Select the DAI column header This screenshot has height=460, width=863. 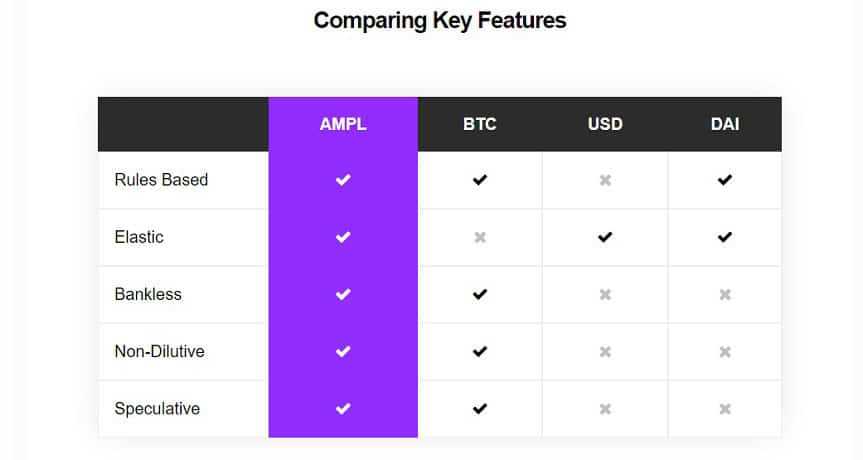pos(725,125)
